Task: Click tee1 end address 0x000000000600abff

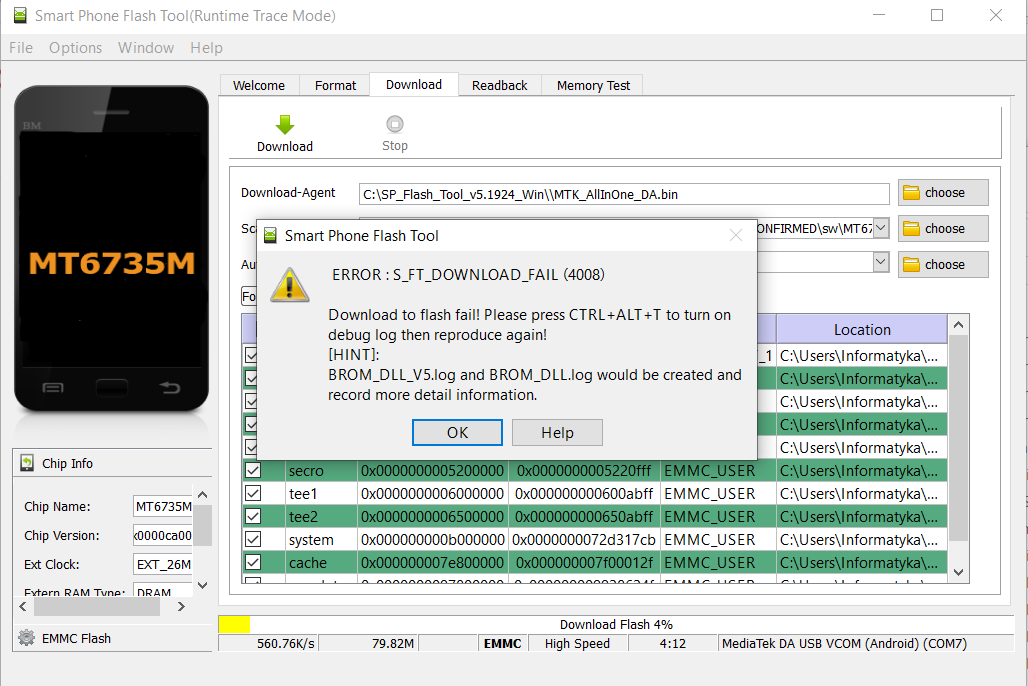Action: tap(584, 494)
